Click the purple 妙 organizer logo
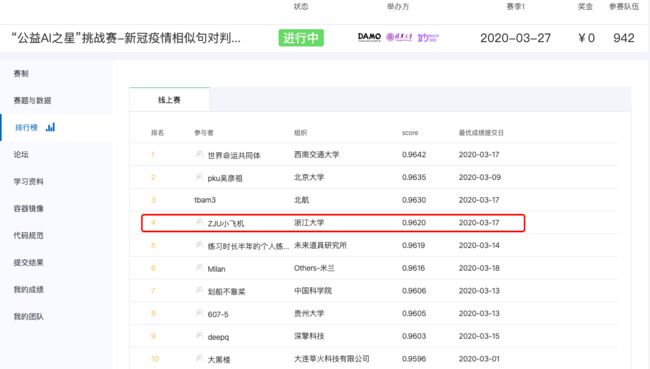 (428, 38)
